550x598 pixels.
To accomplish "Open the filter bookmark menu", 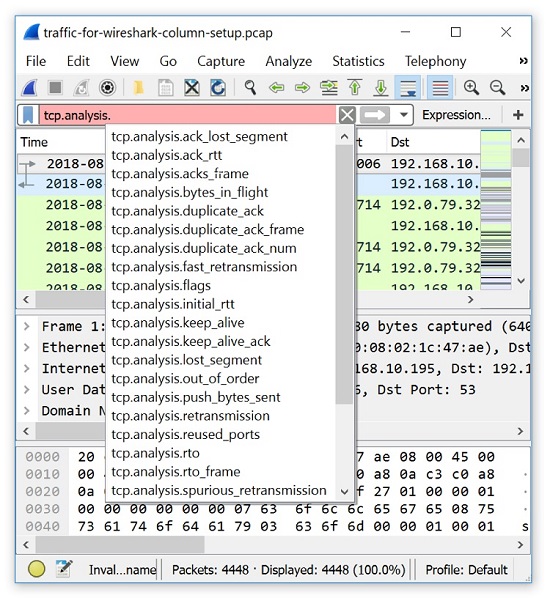I will click(28, 115).
